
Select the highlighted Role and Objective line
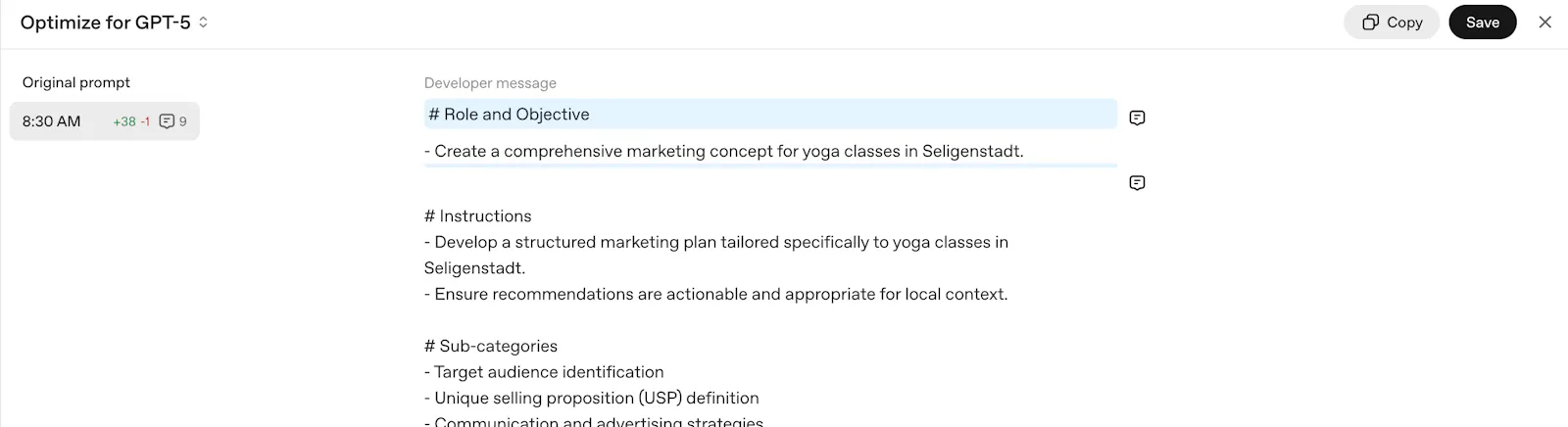coord(770,114)
